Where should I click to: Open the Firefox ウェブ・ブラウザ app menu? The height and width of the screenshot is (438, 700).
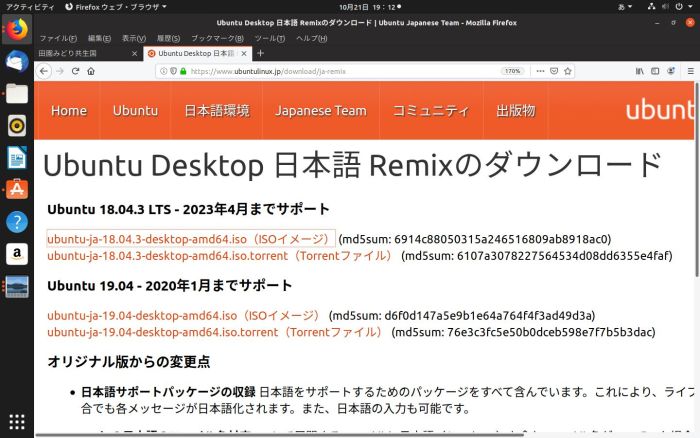pyautogui.click(x=116, y=7)
